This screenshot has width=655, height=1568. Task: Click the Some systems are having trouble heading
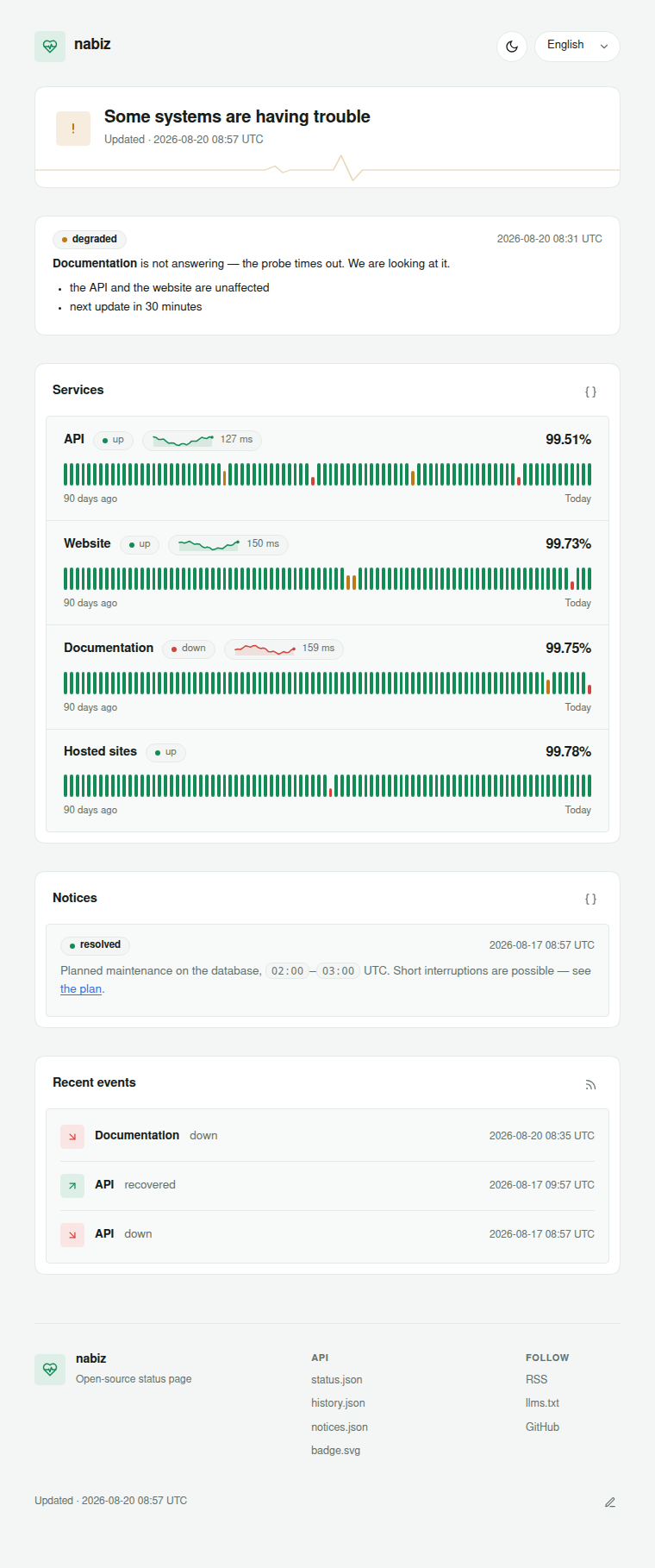[237, 116]
